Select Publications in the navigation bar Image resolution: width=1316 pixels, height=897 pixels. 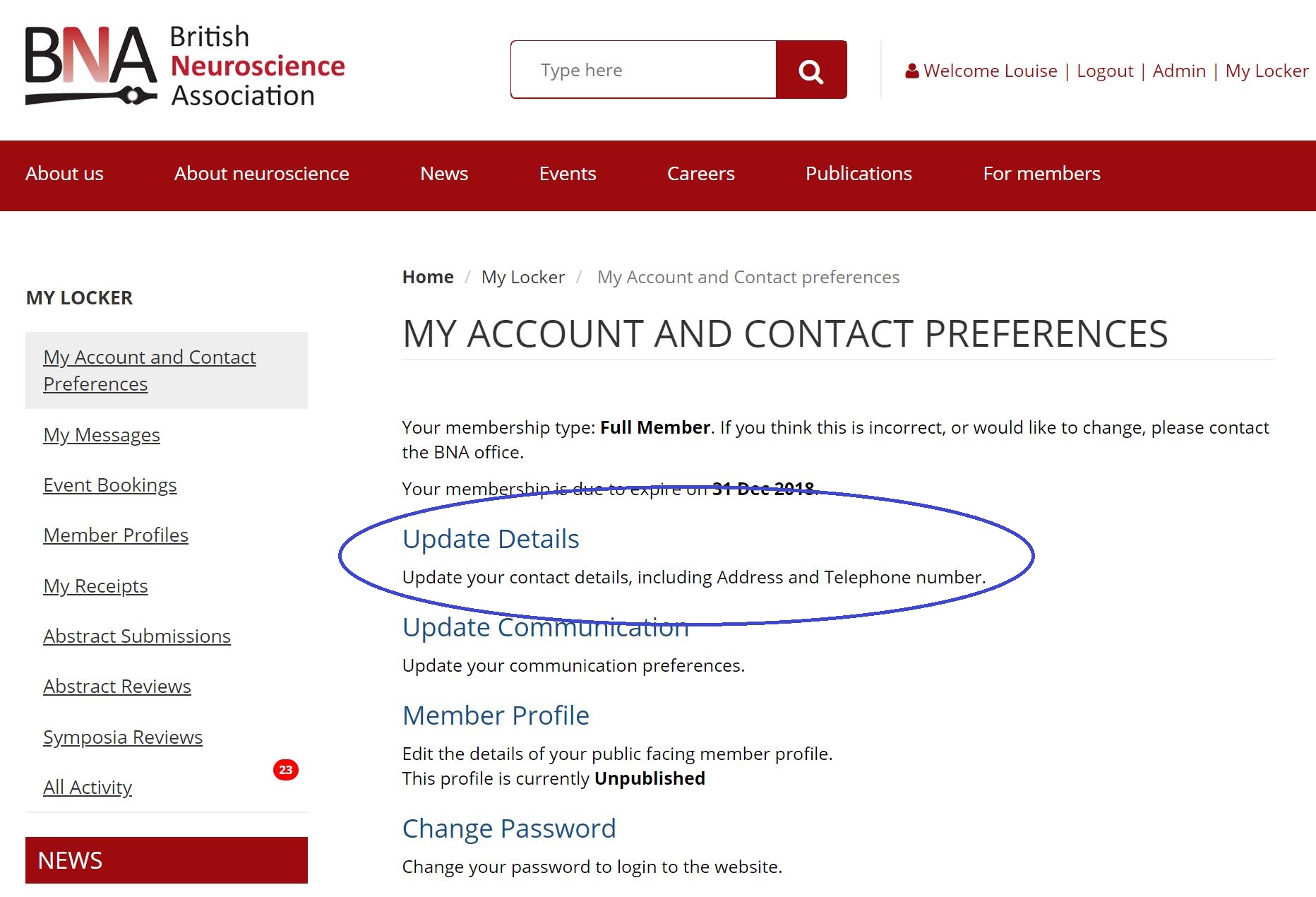(x=859, y=174)
